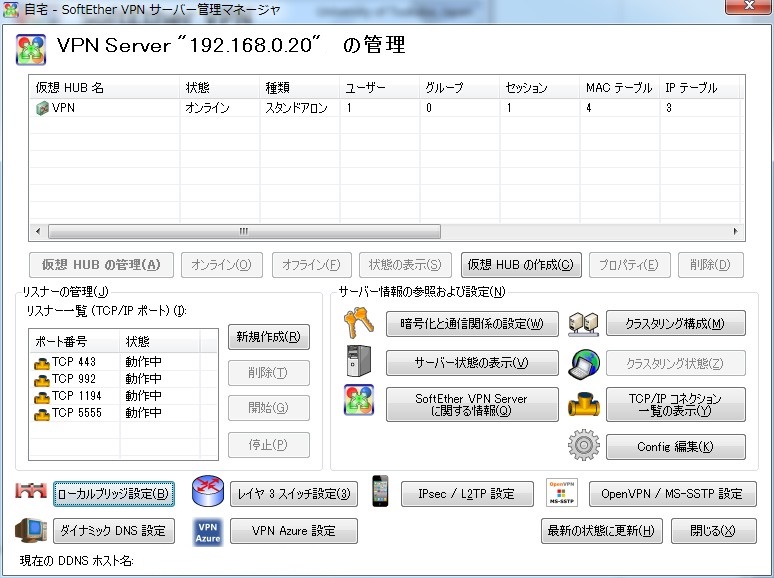Screen dimensions: 774x578
Task: Create a listener with 新規作成(R)
Action: point(269,337)
